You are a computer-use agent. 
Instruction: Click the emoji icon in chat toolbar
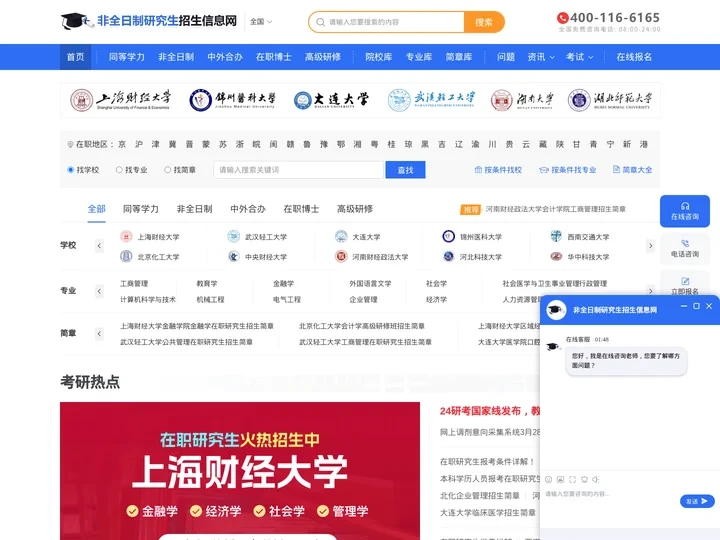(x=548, y=479)
